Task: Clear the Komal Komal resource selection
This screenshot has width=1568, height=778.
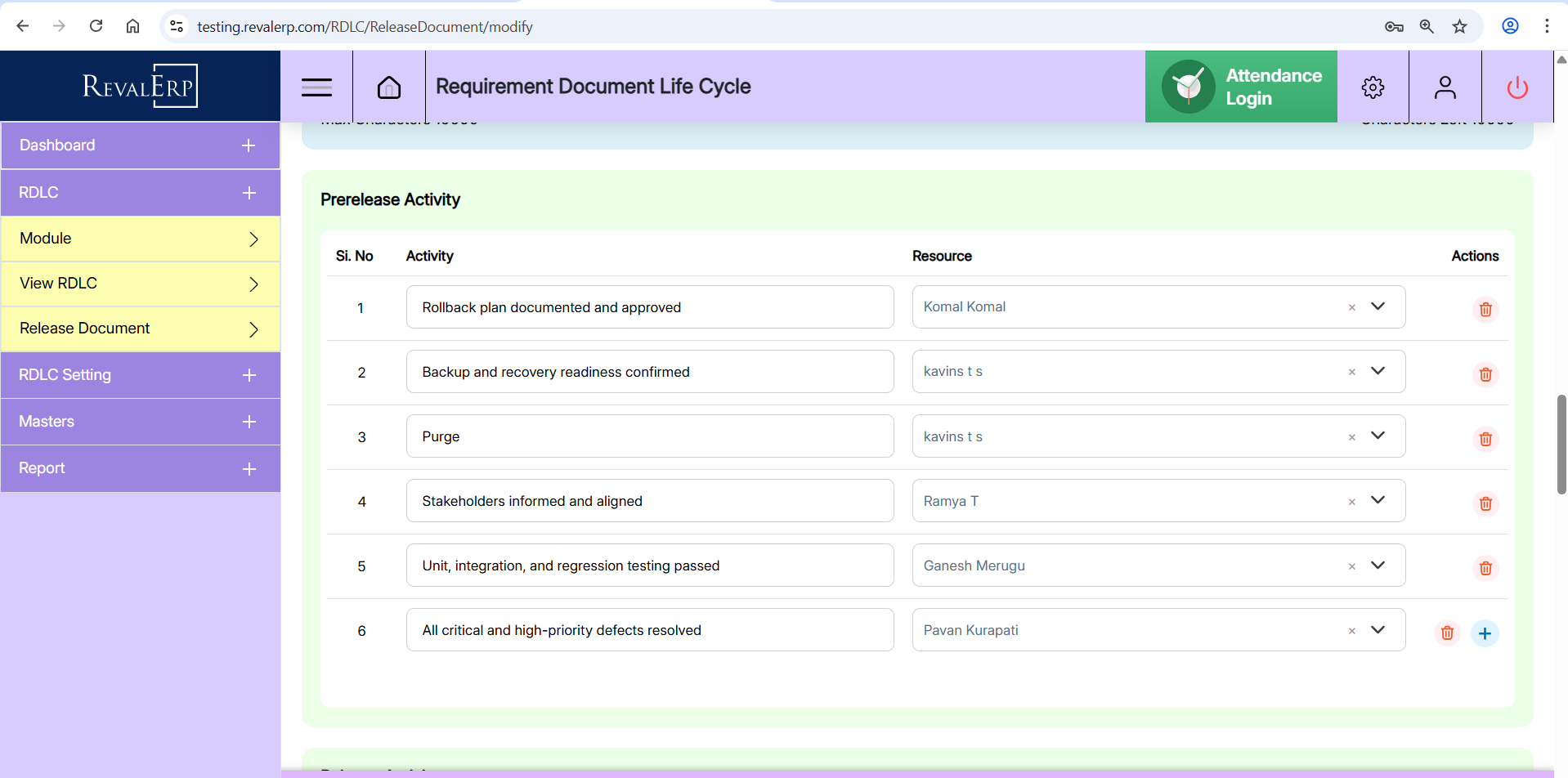Action: click(1351, 307)
